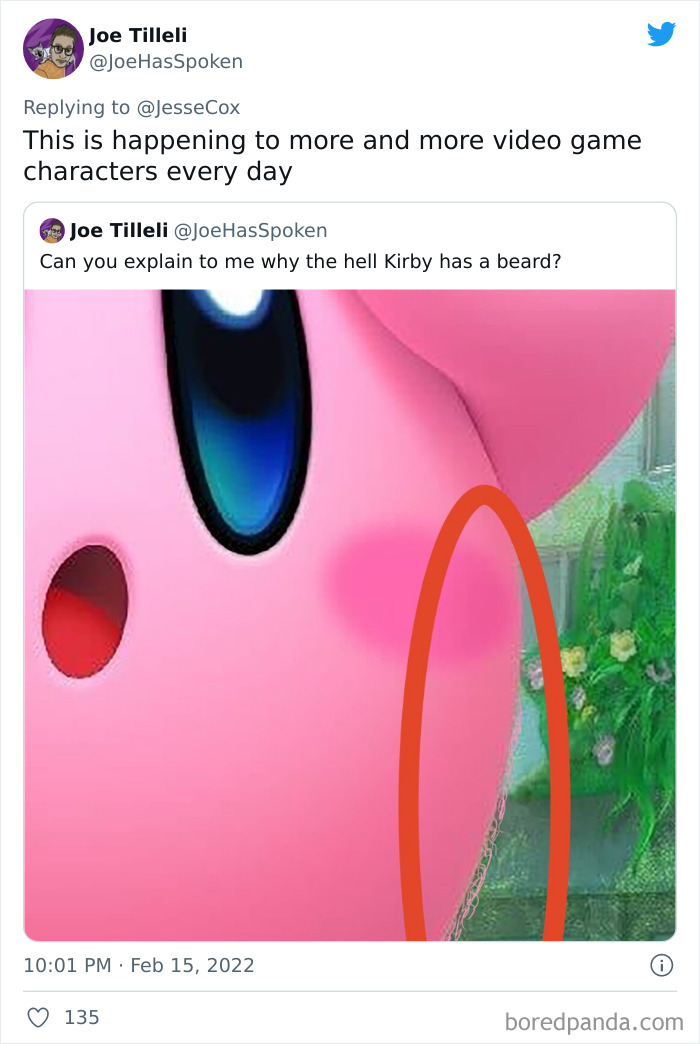Open the @JesseCox mention link
700x1044 pixels.
[189, 106]
